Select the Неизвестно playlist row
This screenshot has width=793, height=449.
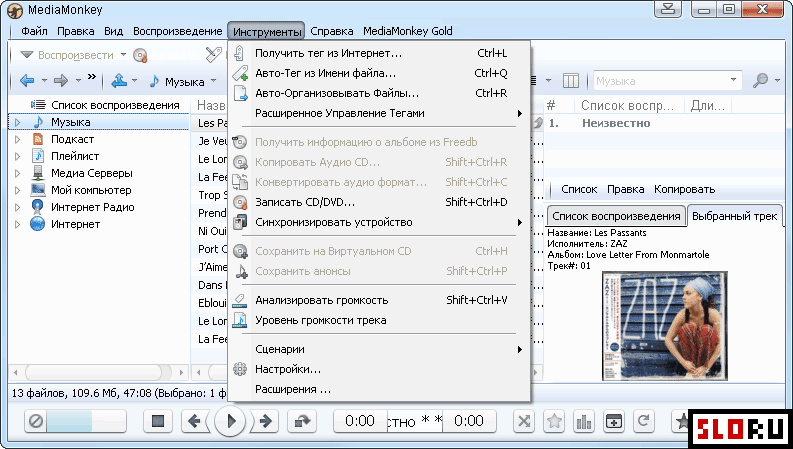coord(665,123)
